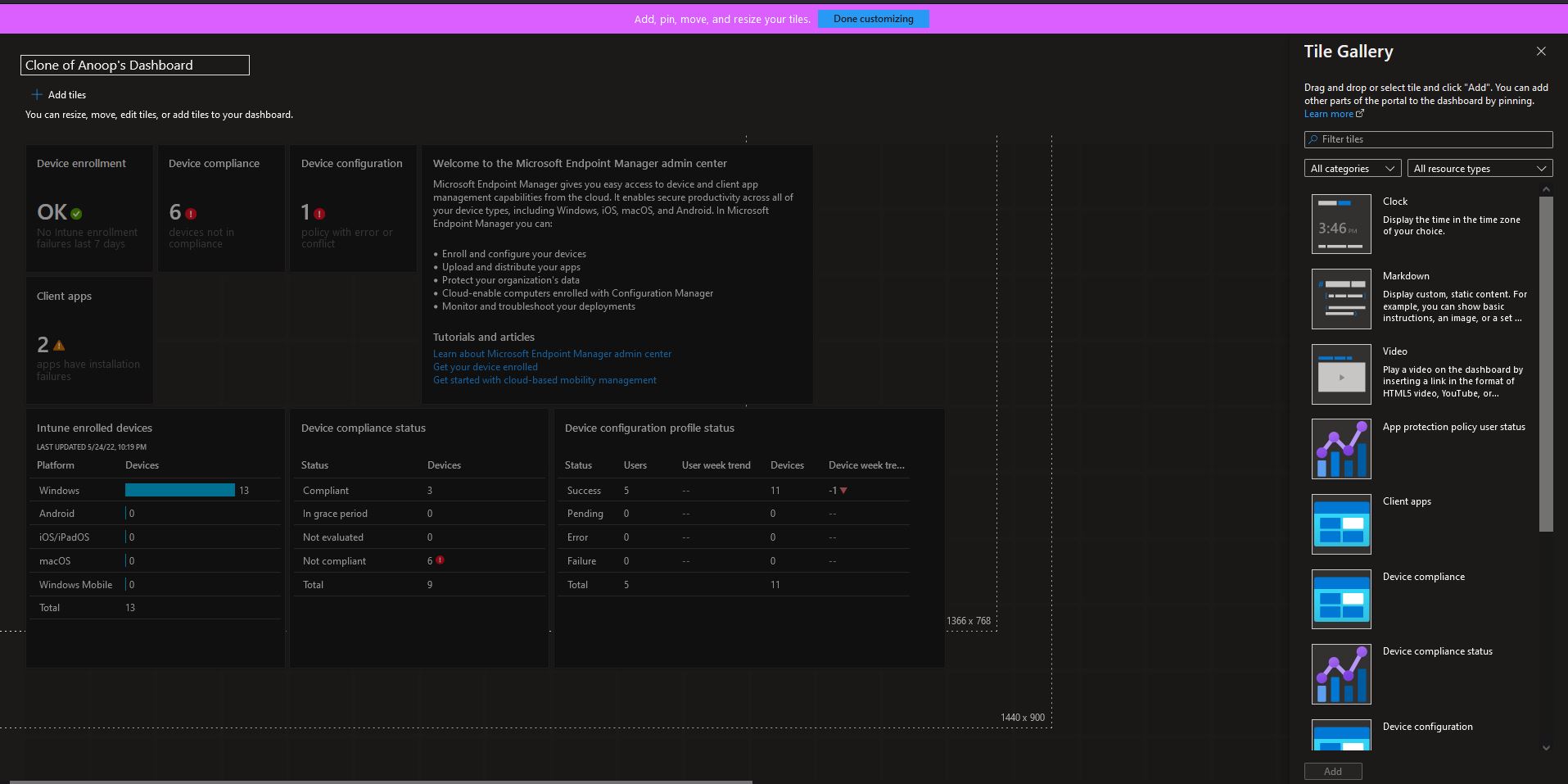Click the Filter tiles search field
The width and height of the screenshot is (1568, 784).
point(1428,139)
